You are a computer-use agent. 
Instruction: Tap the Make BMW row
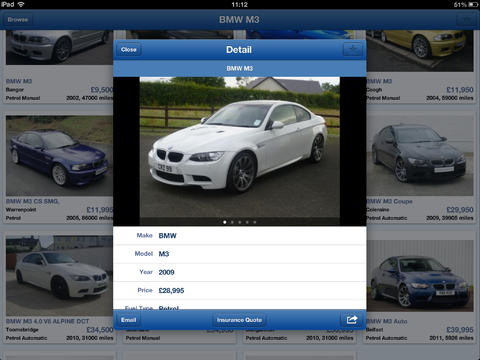click(x=240, y=236)
